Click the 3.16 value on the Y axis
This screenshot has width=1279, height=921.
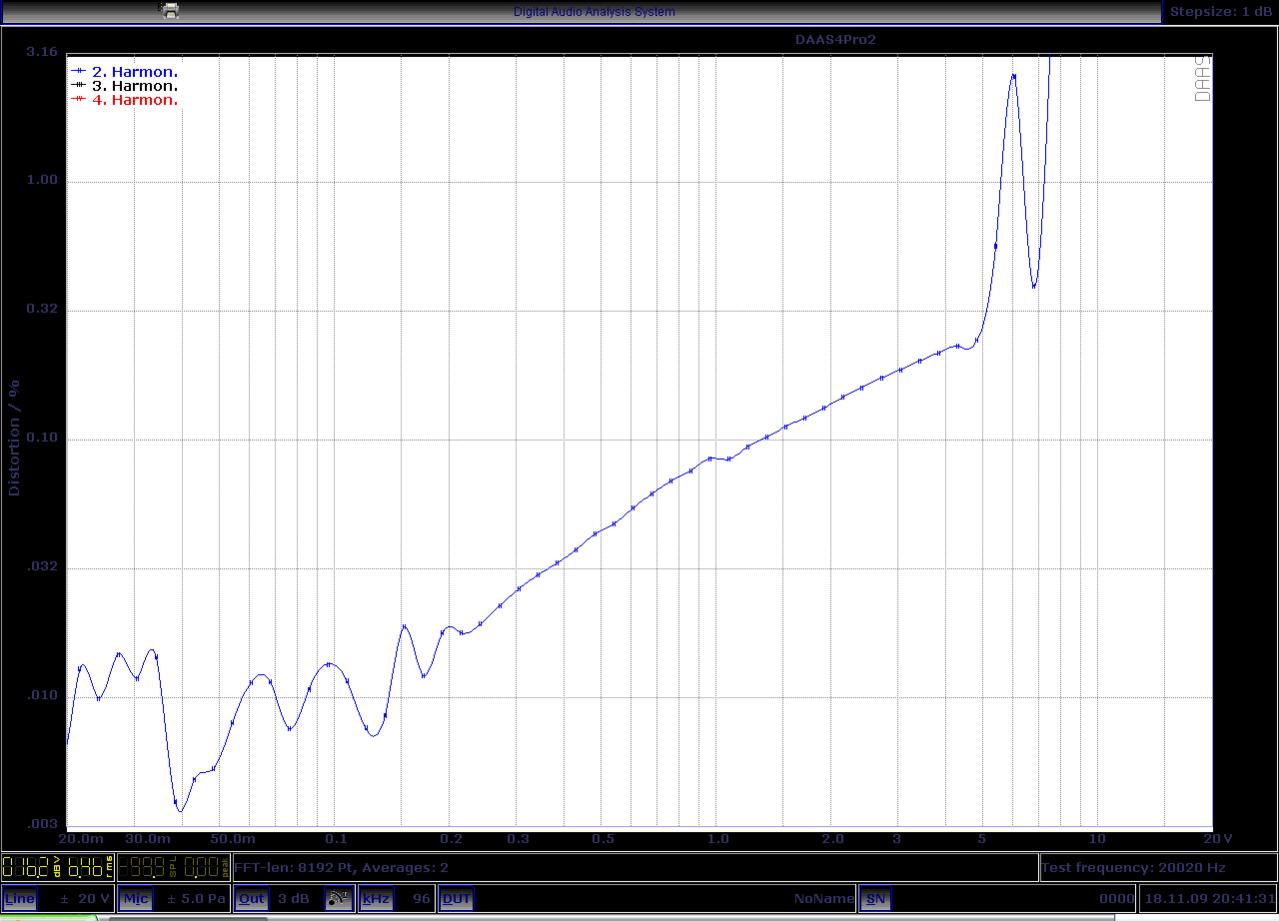tap(42, 52)
